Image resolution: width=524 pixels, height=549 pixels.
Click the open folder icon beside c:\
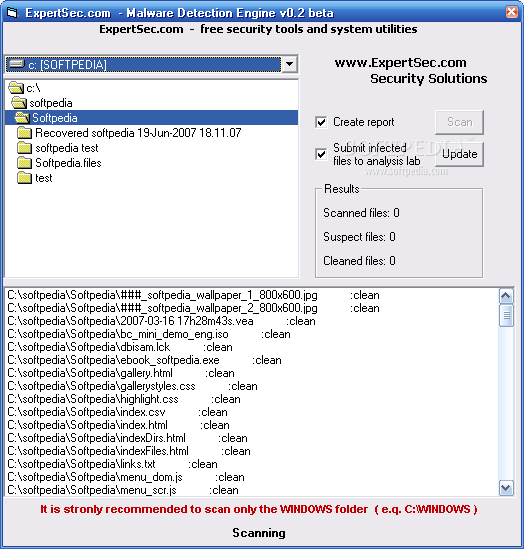click(16, 88)
